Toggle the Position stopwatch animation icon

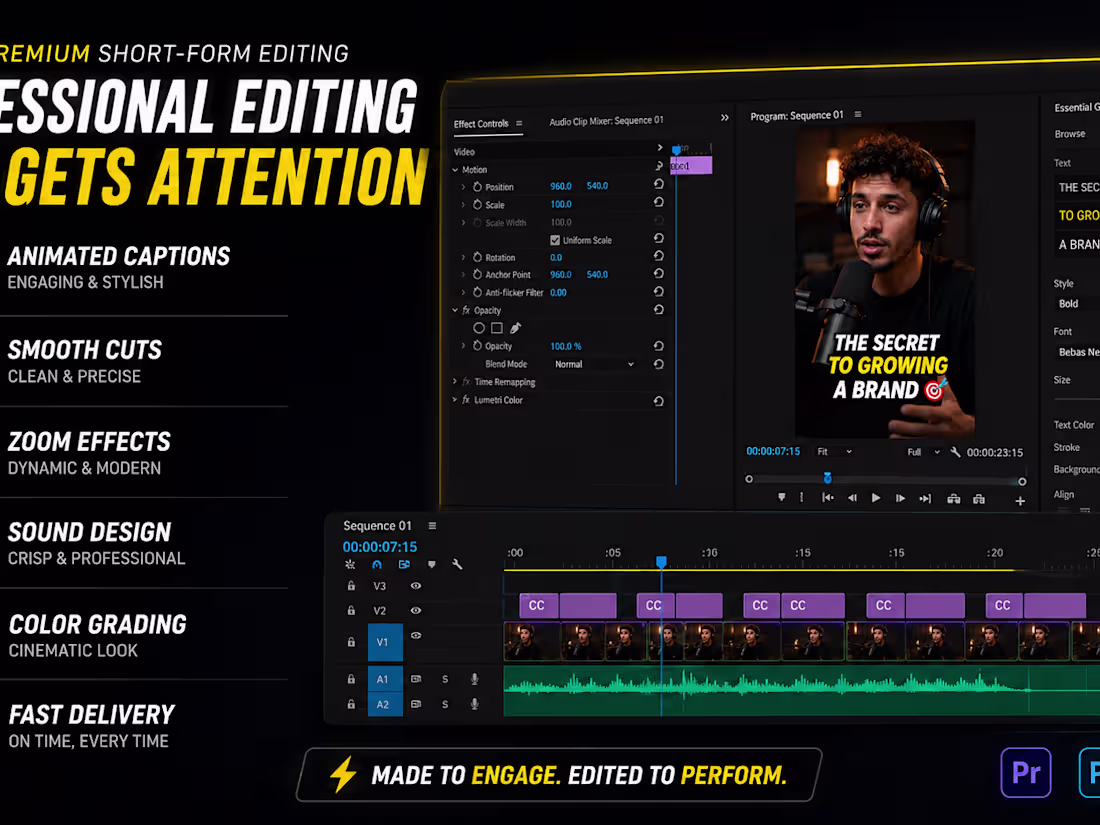tap(477, 187)
